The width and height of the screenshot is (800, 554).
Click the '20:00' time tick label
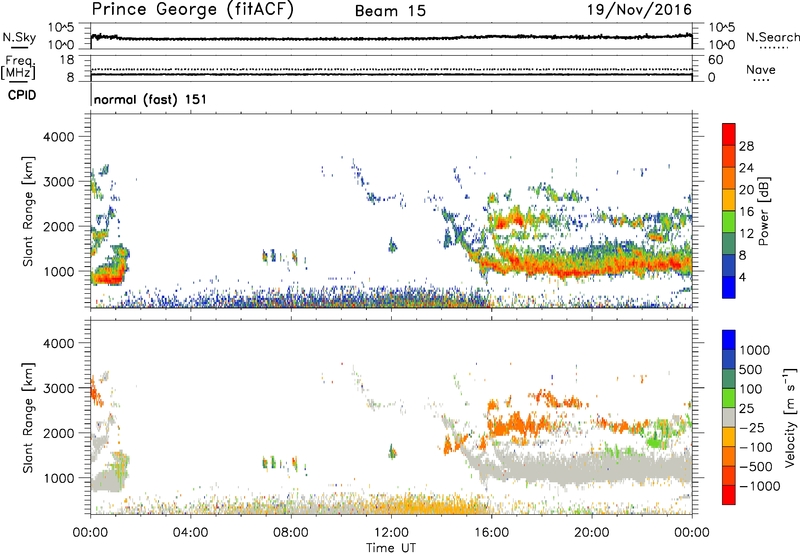pos(591,533)
